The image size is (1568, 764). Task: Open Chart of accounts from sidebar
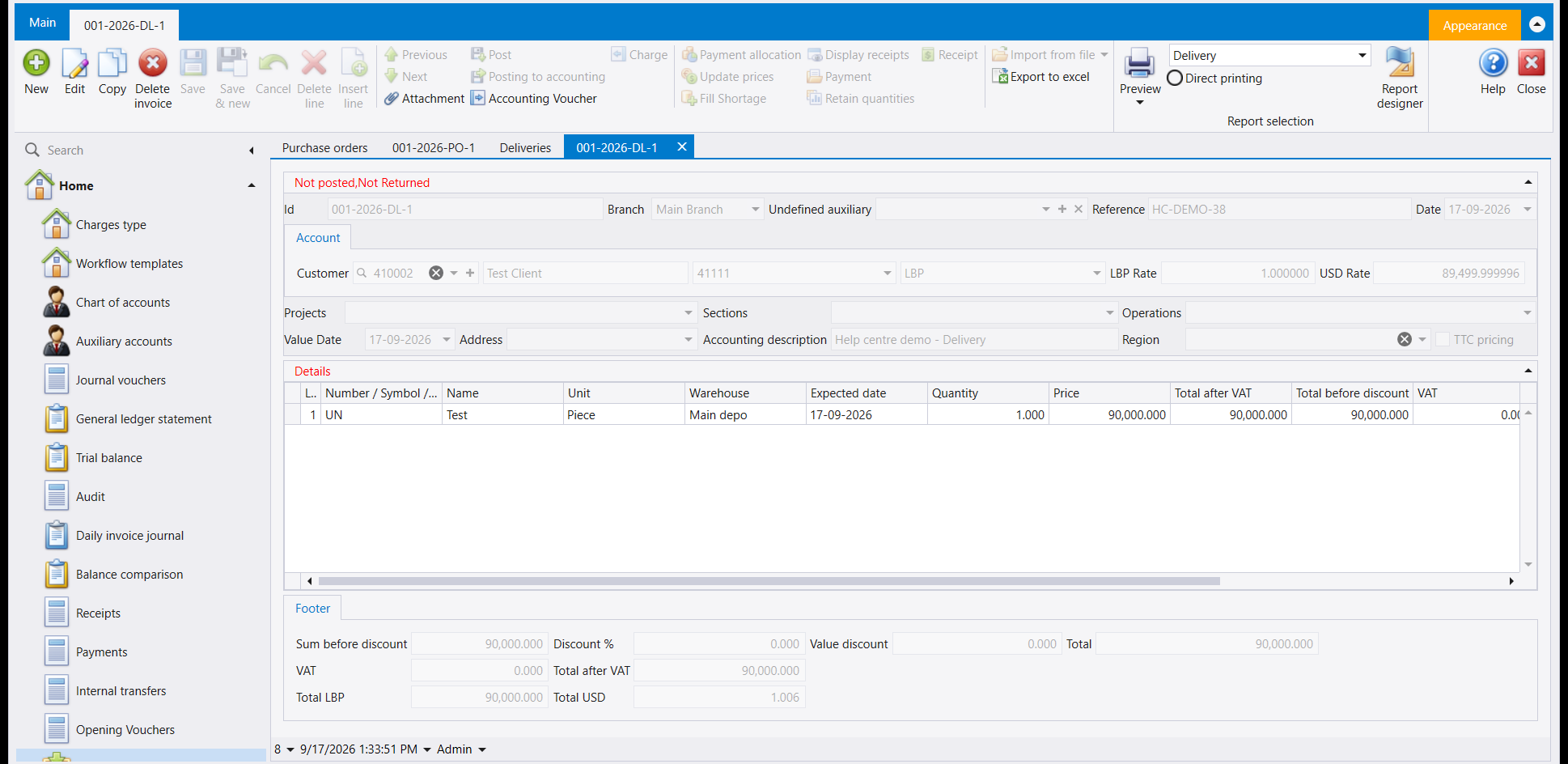(x=123, y=303)
